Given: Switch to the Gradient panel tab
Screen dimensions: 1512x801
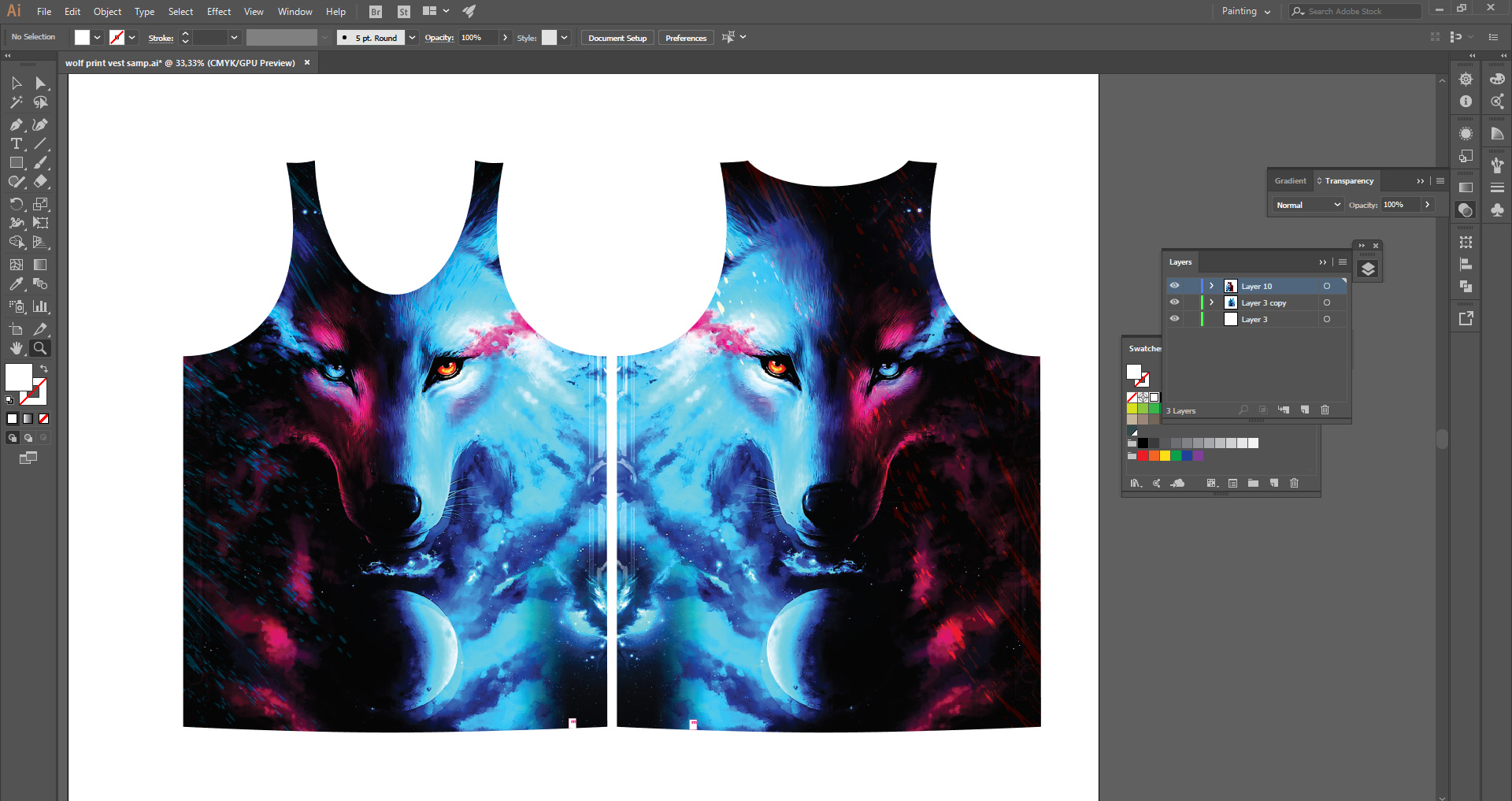Looking at the screenshot, I should click(1290, 181).
